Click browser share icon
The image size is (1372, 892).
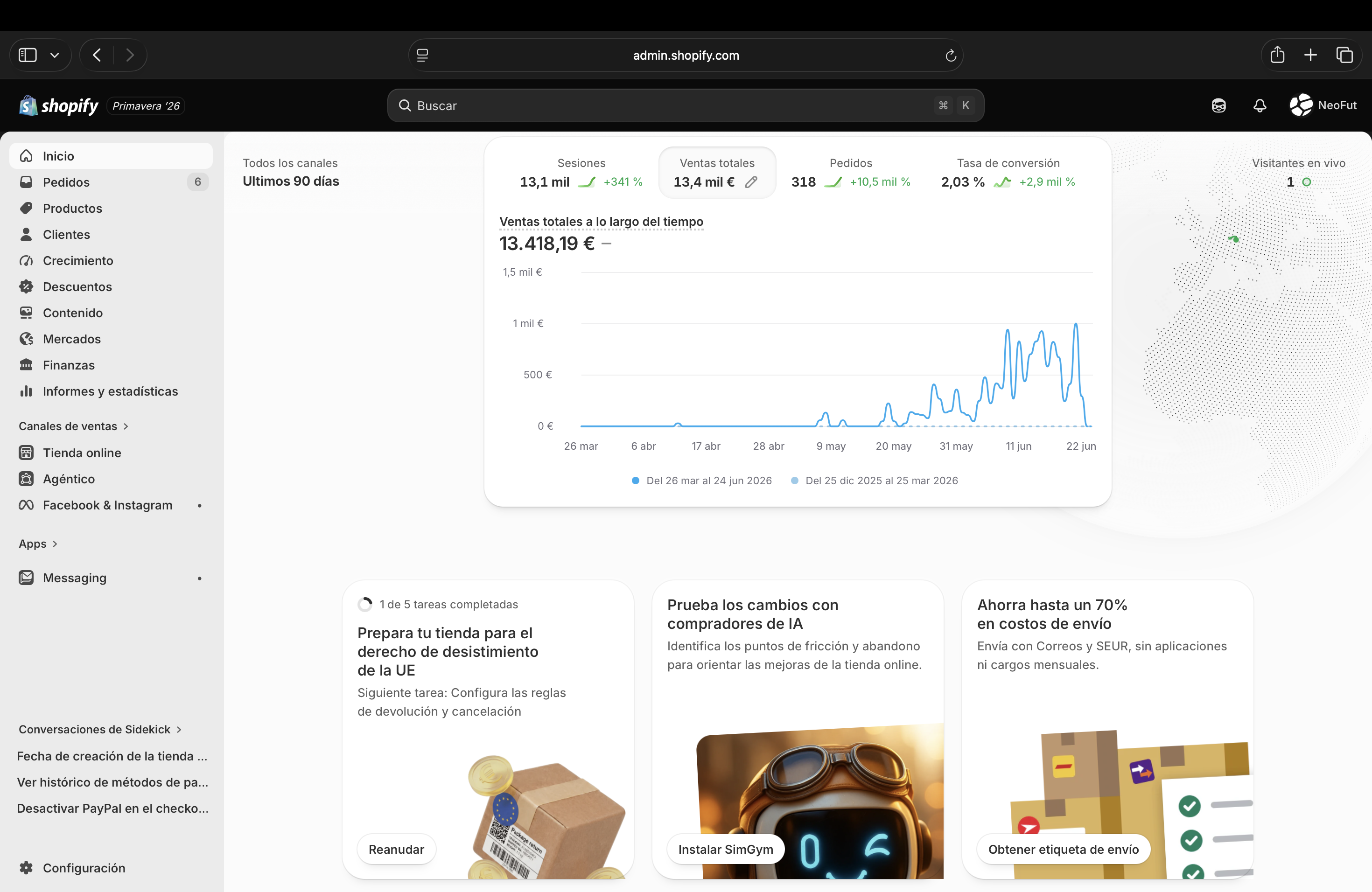[x=1277, y=55]
